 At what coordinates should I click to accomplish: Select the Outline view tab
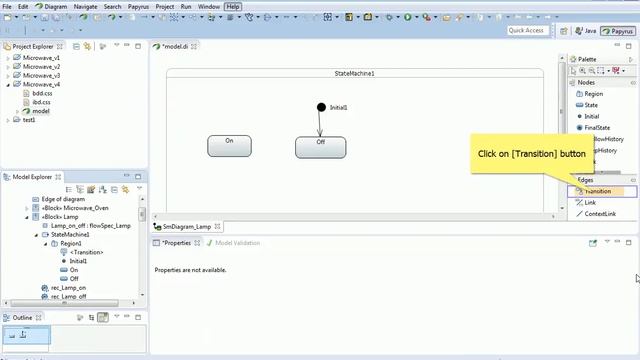[x=22, y=318]
